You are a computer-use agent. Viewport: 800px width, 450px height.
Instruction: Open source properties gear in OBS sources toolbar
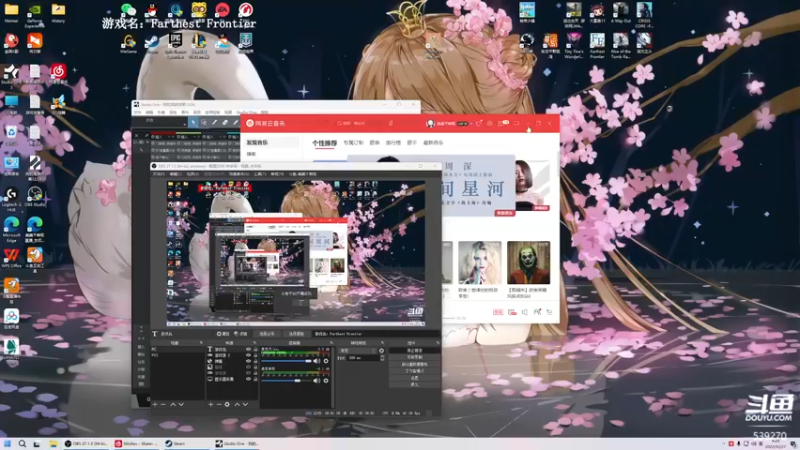[227, 404]
